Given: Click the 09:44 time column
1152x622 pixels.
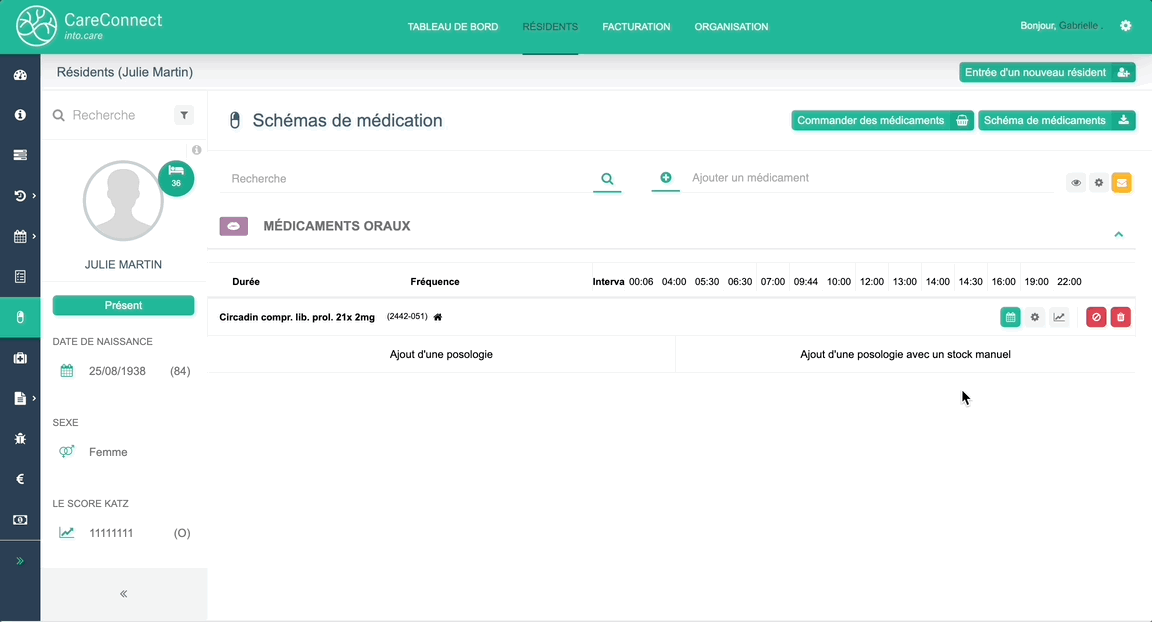Looking at the screenshot, I should pos(806,281).
